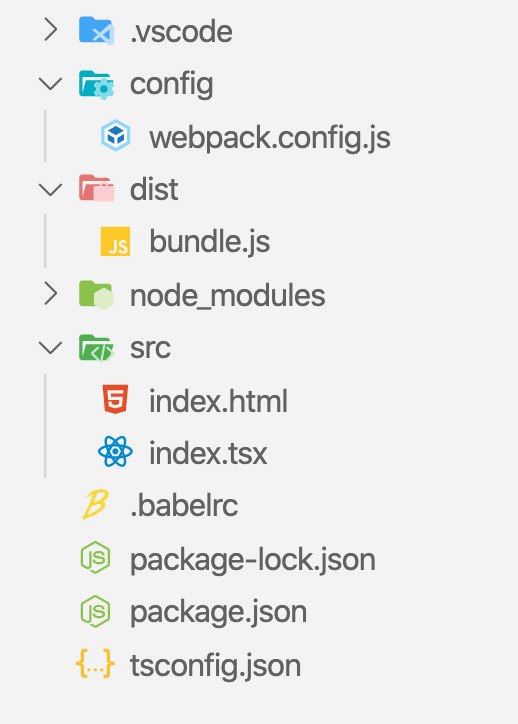Collapse the config folder chevron
Screen dimensions: 518x724
51,84
